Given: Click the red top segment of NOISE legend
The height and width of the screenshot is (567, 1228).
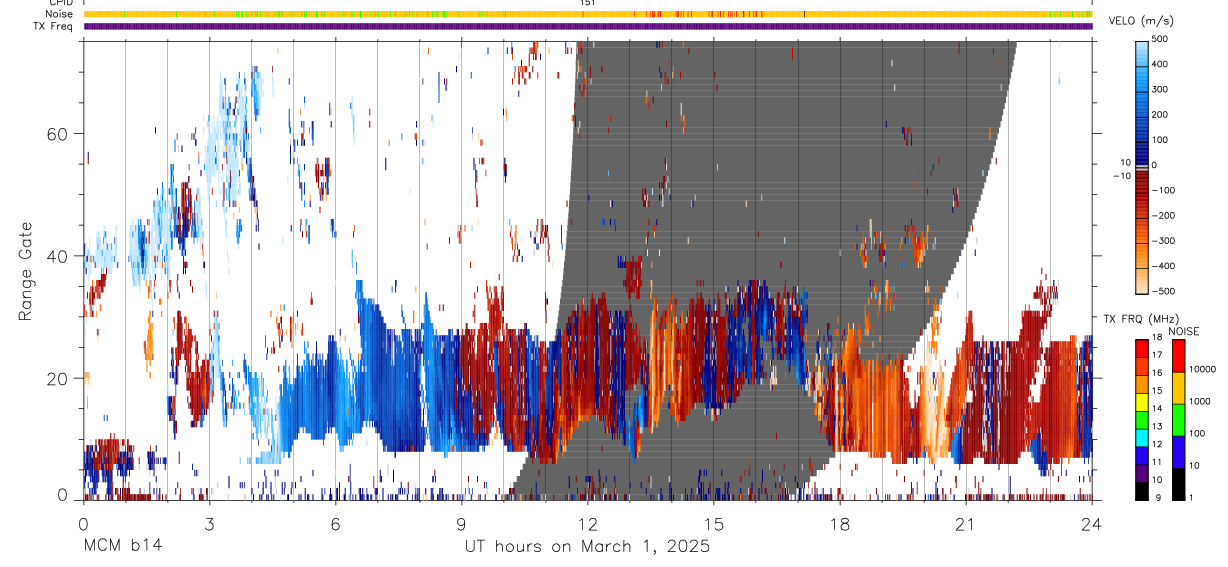Looking at the screenshot, I should [x=1179, y=356].
